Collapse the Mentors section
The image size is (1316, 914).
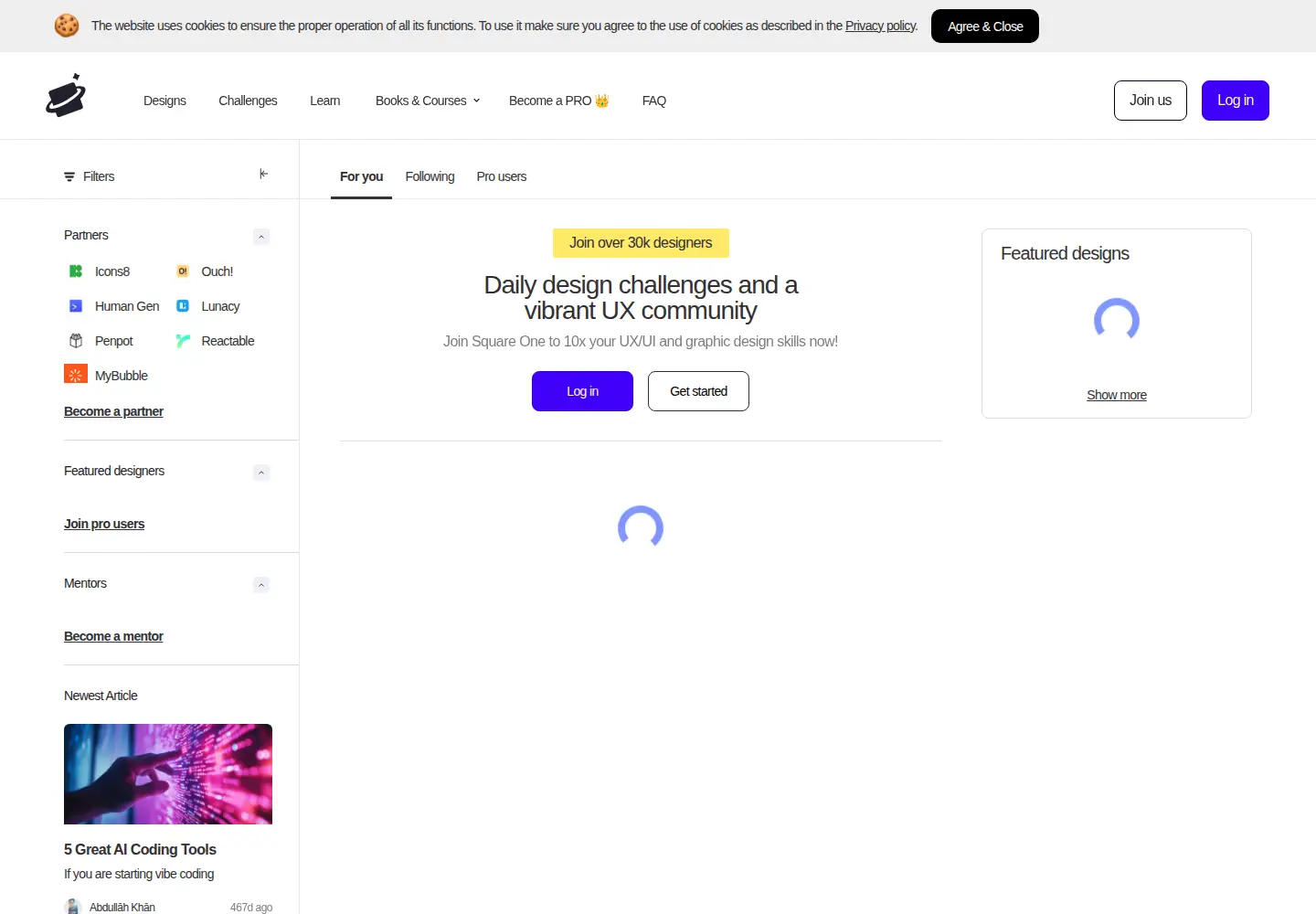click(x=261, y=585)
